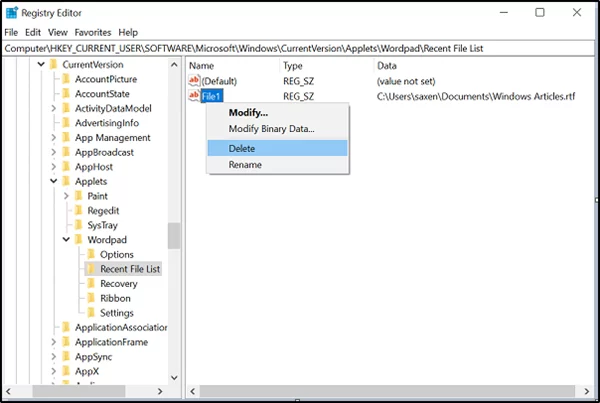Expand the ActivityDataModel key
Viewport: 600px width, 403px height.
54,108
